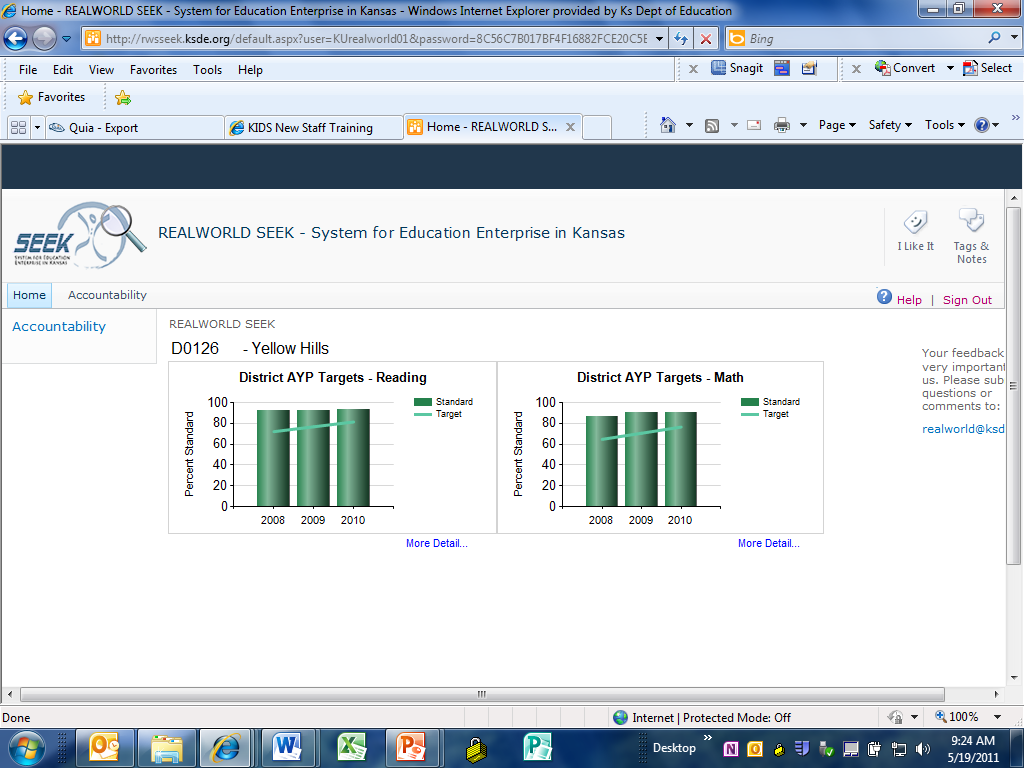Screen dimensions: 1024x768
Task: Click the Help question mark icon
Action: (884, 297)
